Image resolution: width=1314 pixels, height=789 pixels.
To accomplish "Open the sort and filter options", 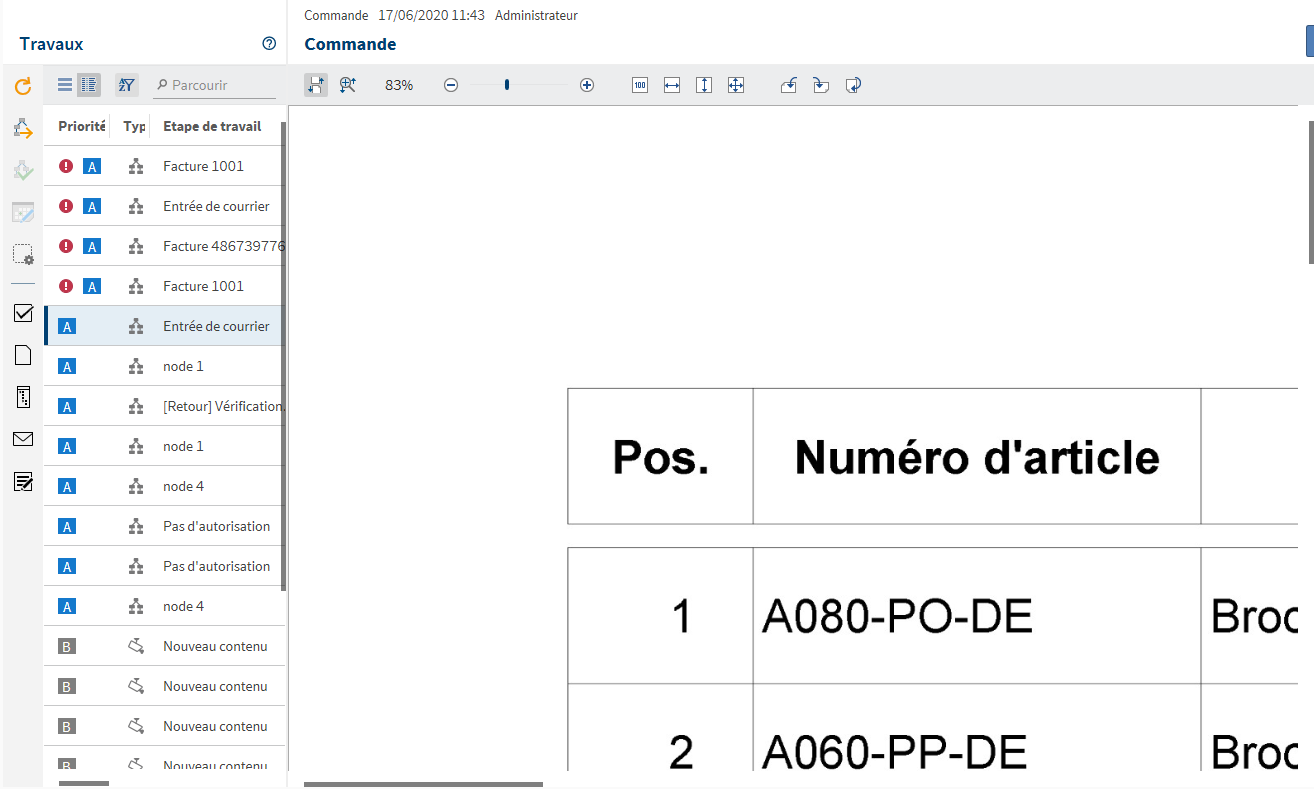I will click(x=127, y=85).
